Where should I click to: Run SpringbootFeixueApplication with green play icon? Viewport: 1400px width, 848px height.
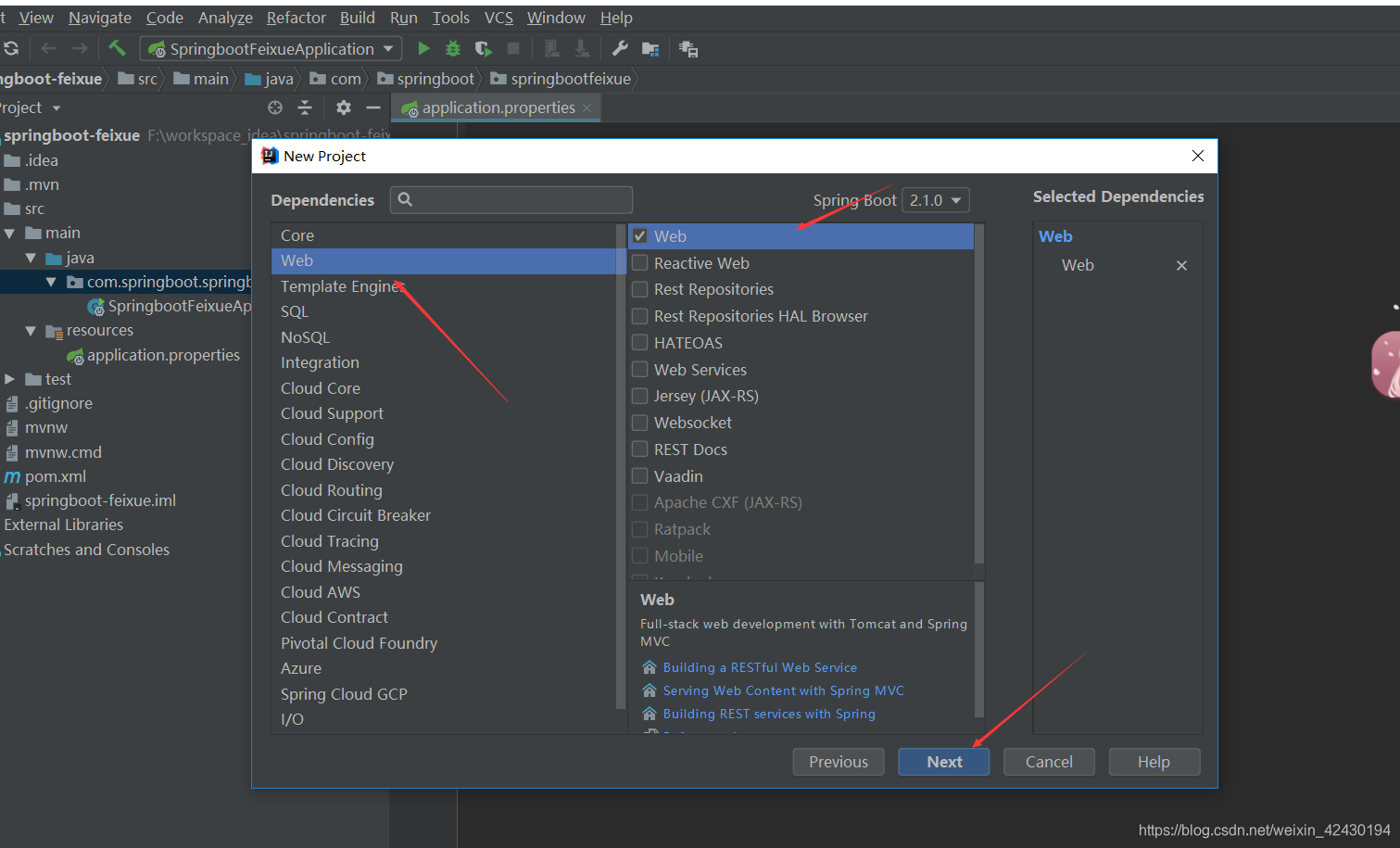click(x=423, y=48)
